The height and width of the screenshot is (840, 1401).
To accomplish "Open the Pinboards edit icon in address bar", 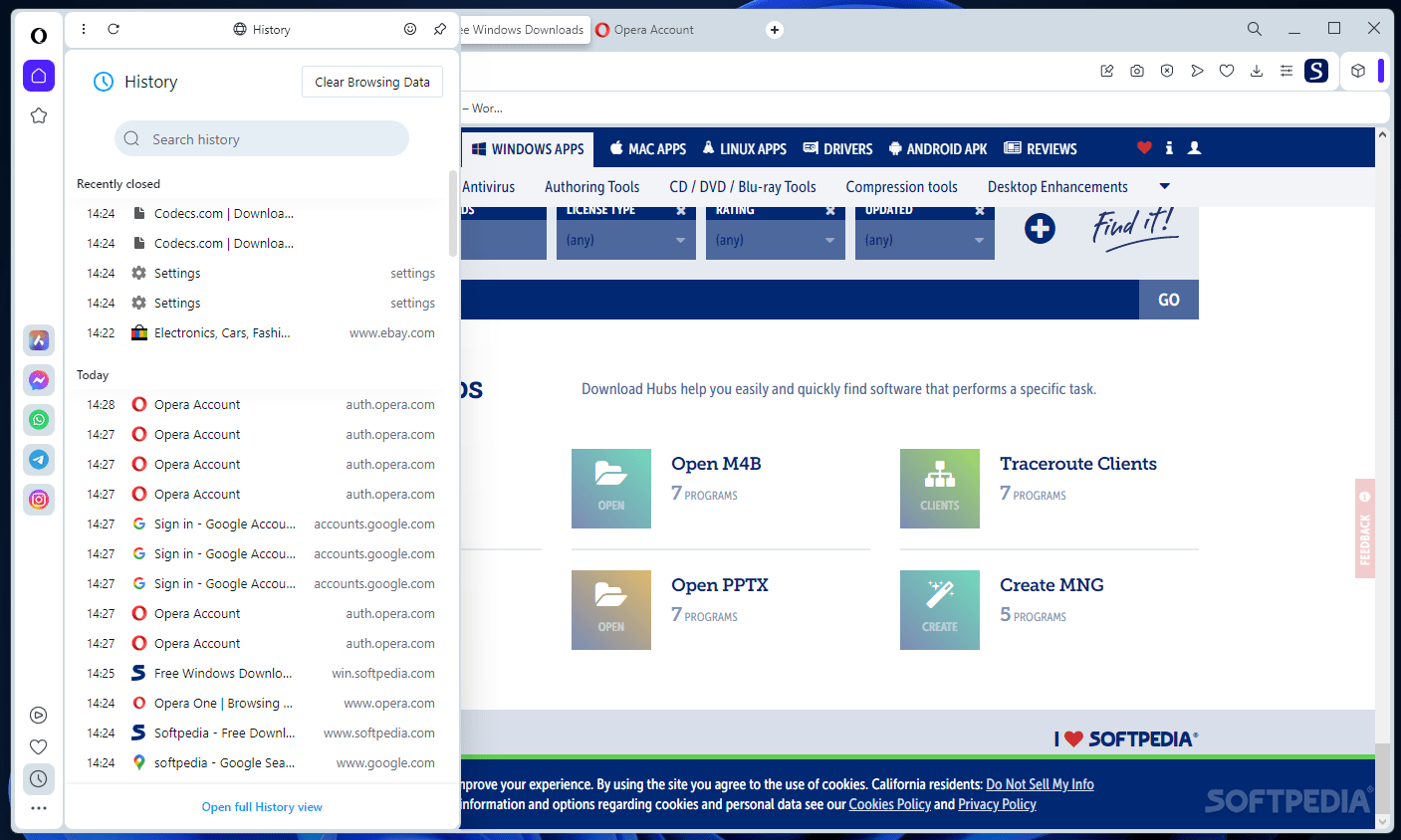I will click(1107, 71).
